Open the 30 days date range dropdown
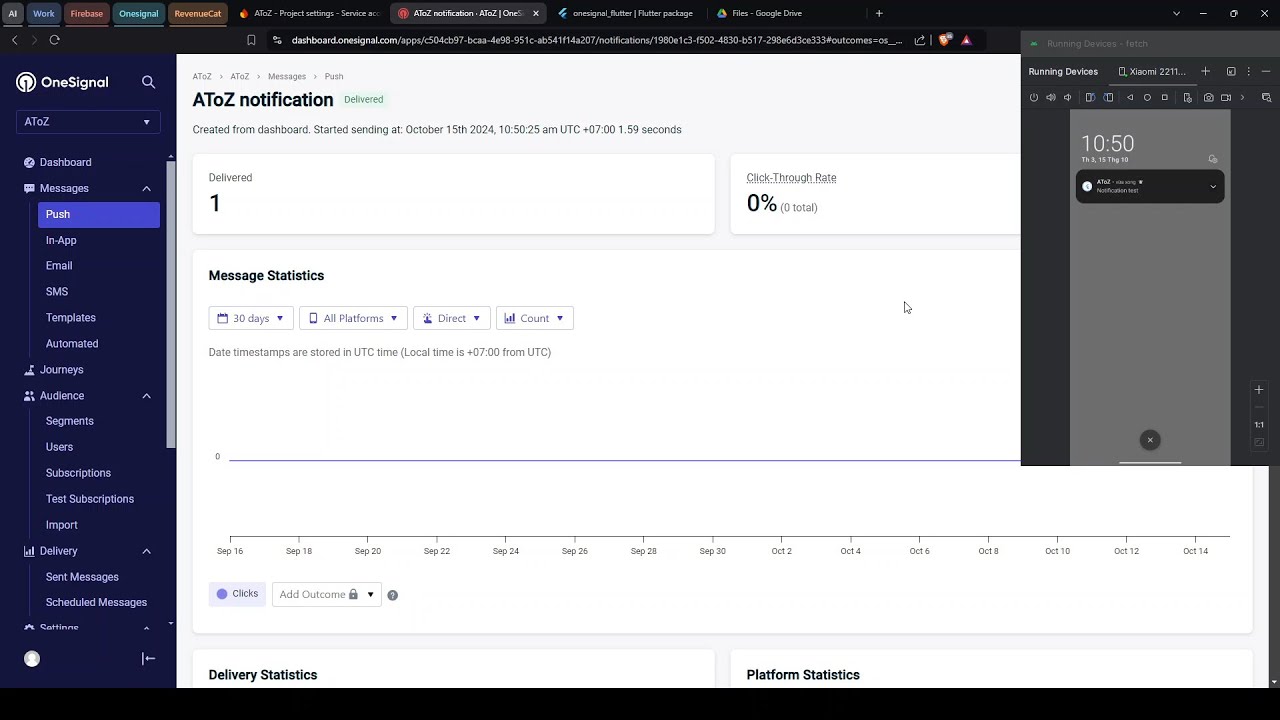Viewport: 1280px width, 720px height. (x=250, y=318)
